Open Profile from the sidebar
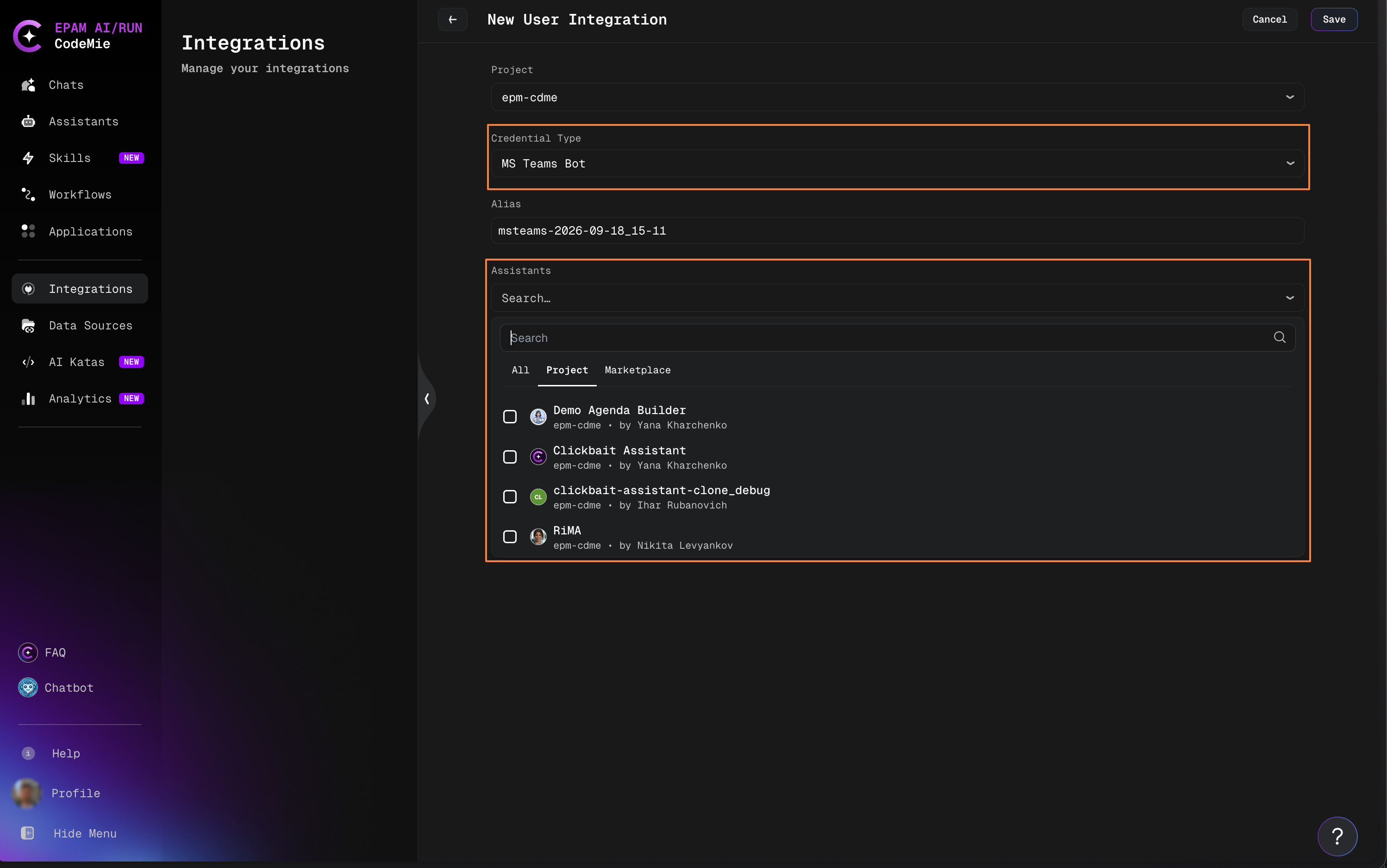The image size is (1387, 868). 76,794
